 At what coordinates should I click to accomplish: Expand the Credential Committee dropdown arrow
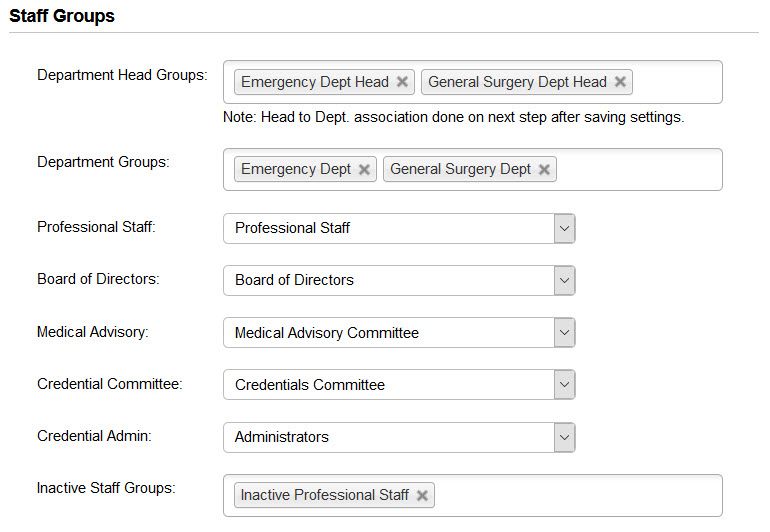564,385
